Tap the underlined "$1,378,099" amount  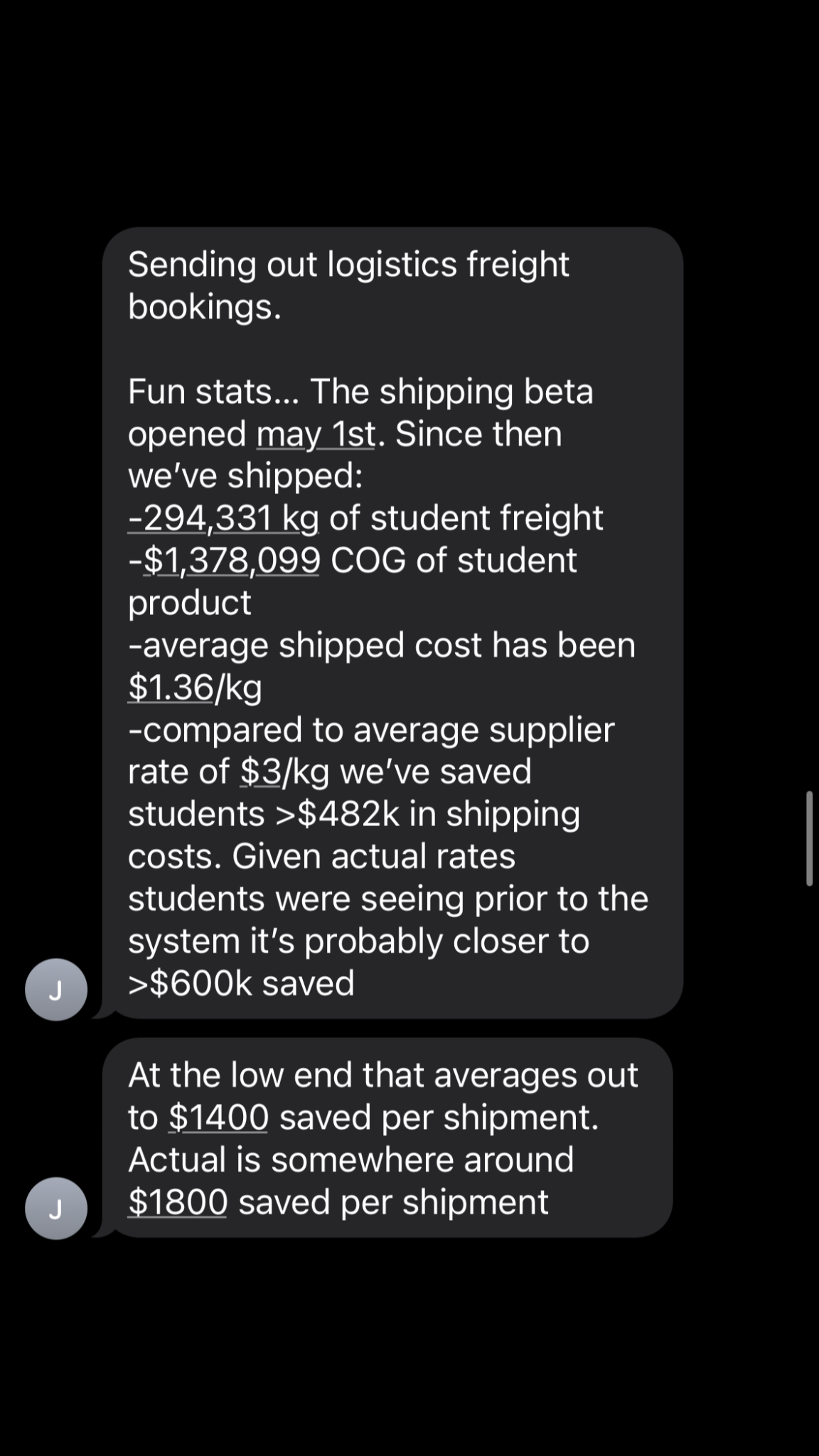pos(232,560)
